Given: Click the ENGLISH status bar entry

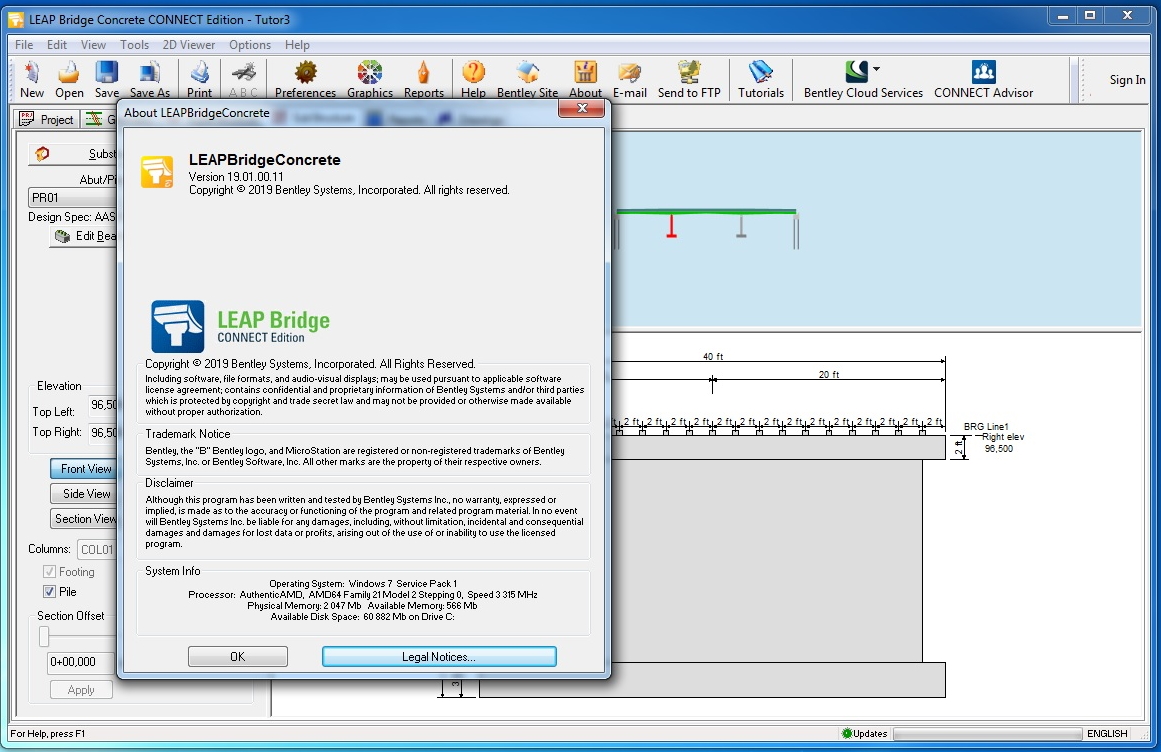Looking at the screenshot, I should (1107, 733).
